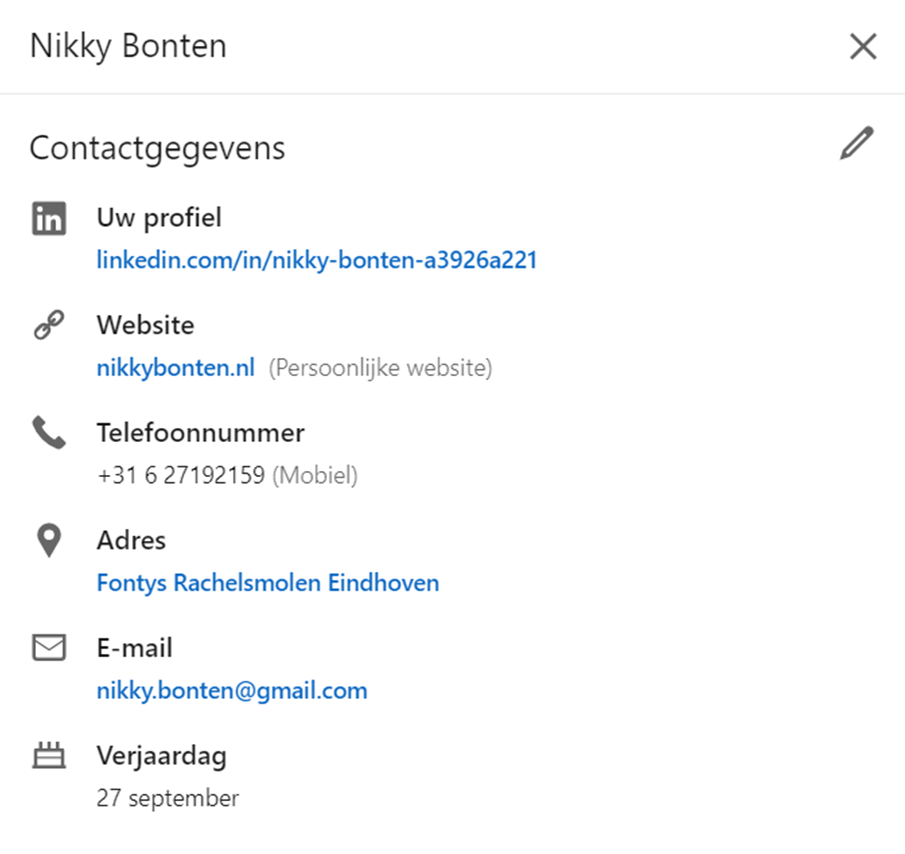This screenshot has height=854, width=905.
Task: Click the phone handset icon
Action: (49, 432)
